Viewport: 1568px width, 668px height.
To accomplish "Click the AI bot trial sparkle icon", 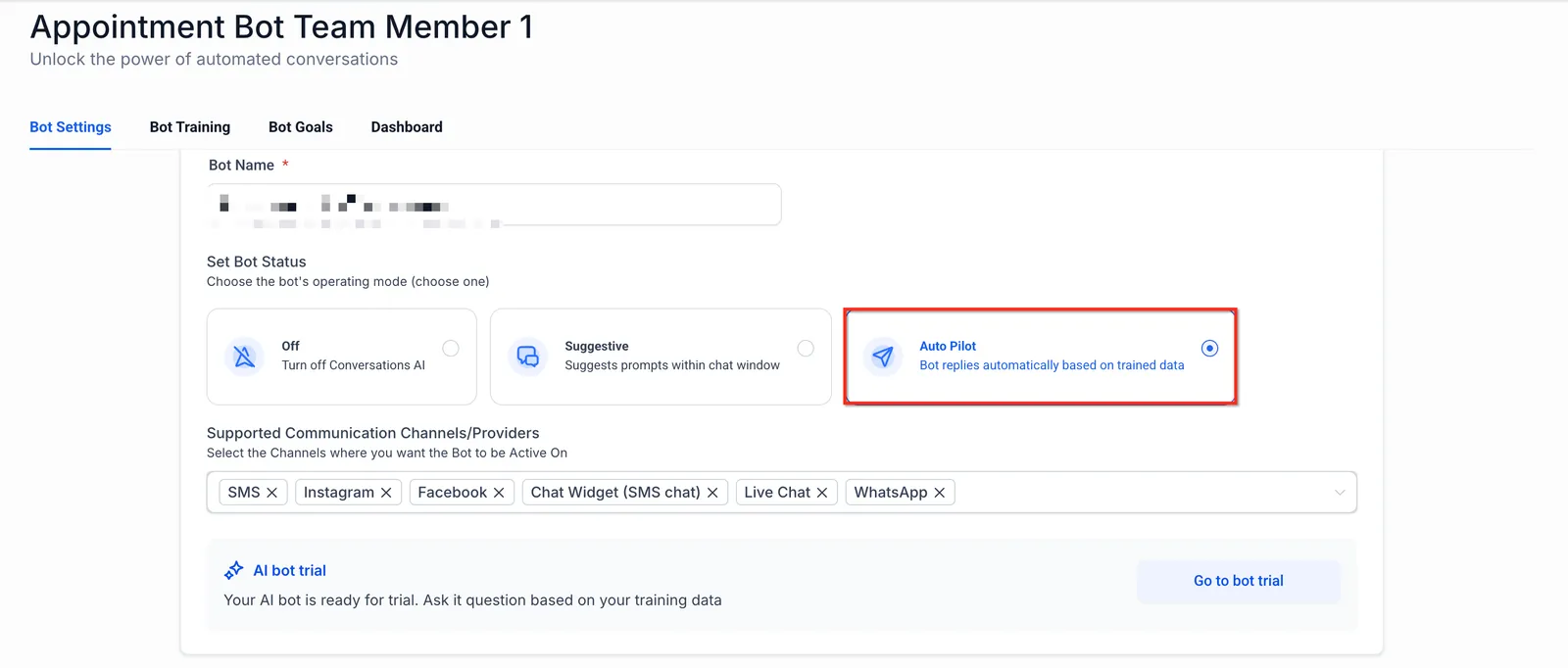I will coord(233,570).
